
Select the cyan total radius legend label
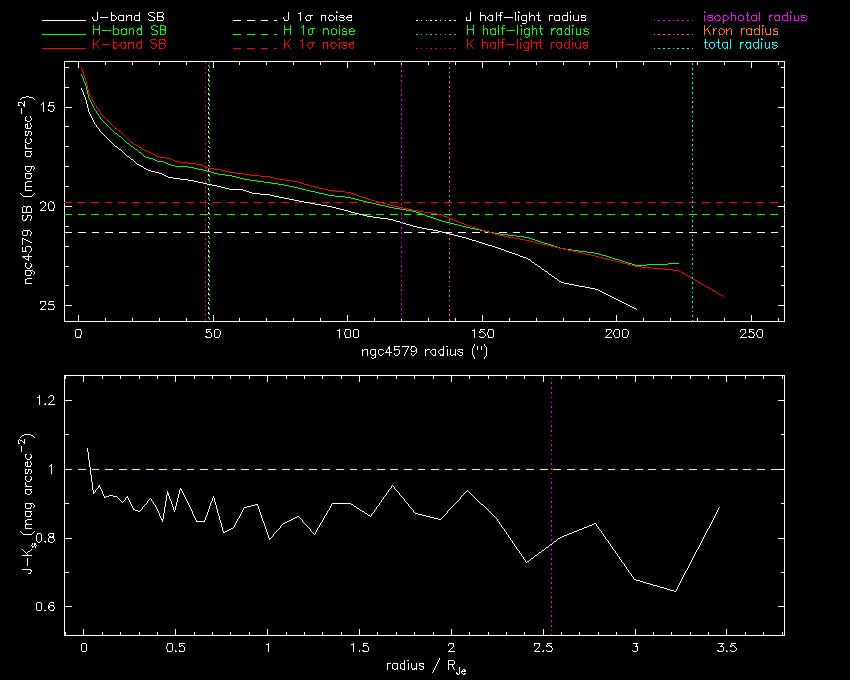pos(740,45)
